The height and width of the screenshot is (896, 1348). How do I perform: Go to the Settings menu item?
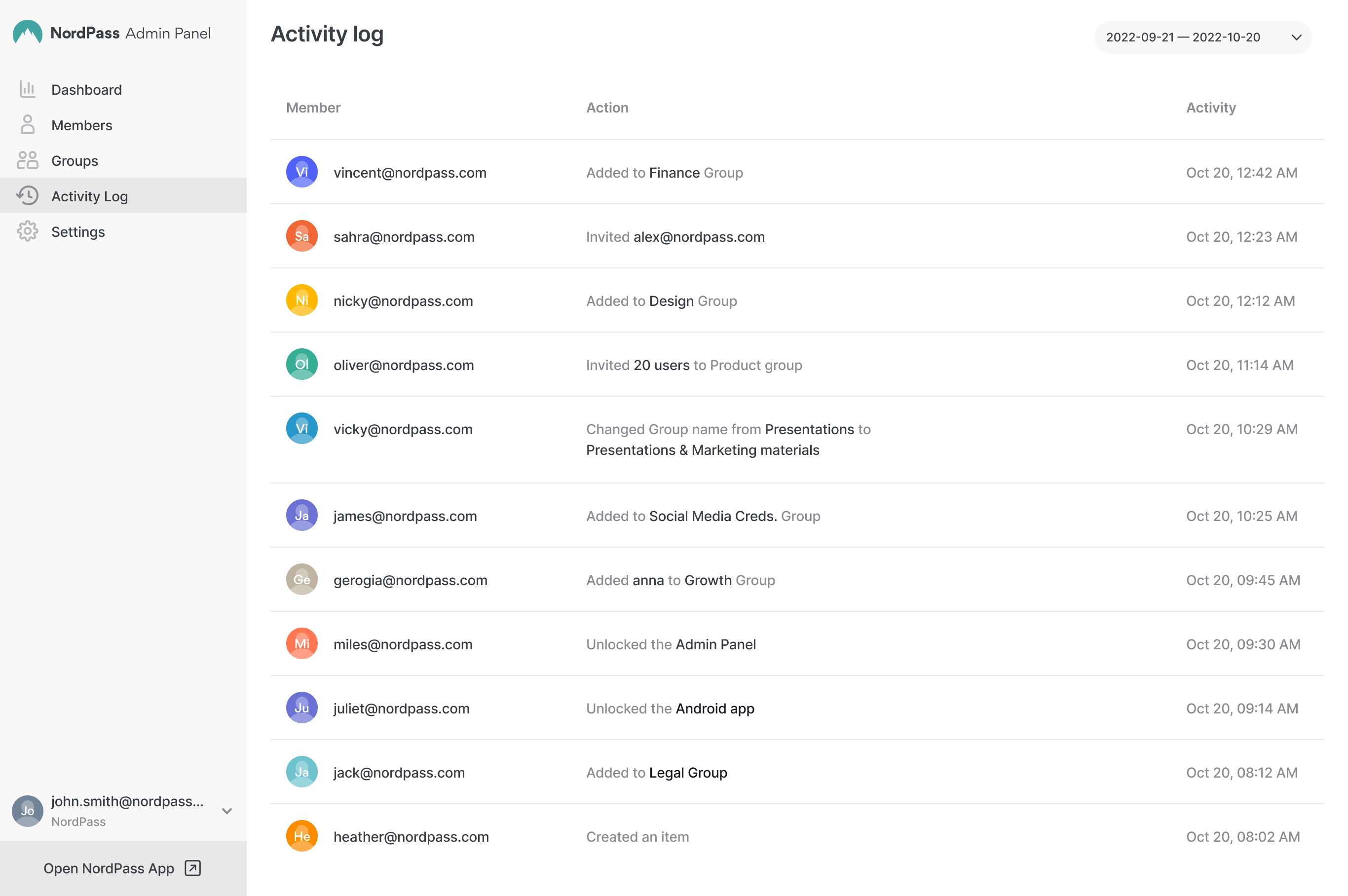[x=78, y=232]
